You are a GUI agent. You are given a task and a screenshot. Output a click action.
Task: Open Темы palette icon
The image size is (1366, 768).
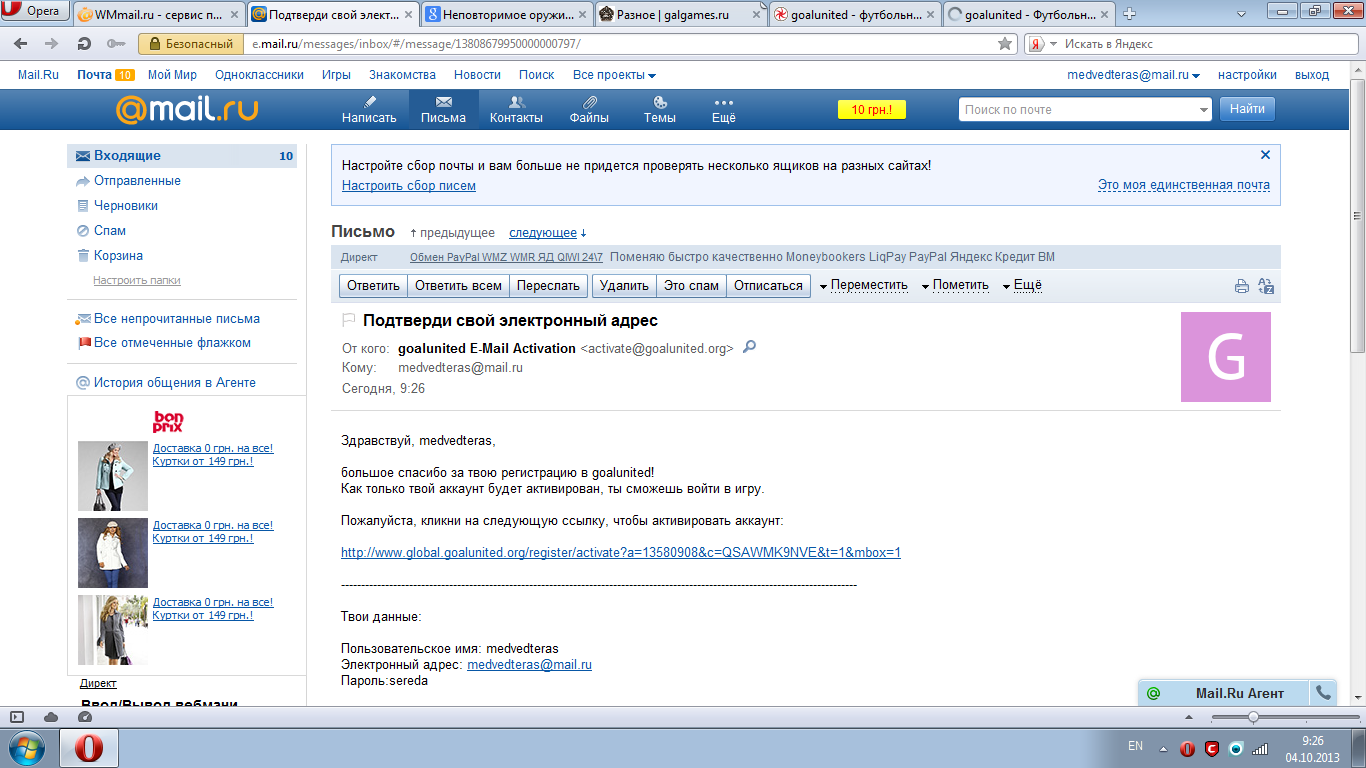click(660, 110)
